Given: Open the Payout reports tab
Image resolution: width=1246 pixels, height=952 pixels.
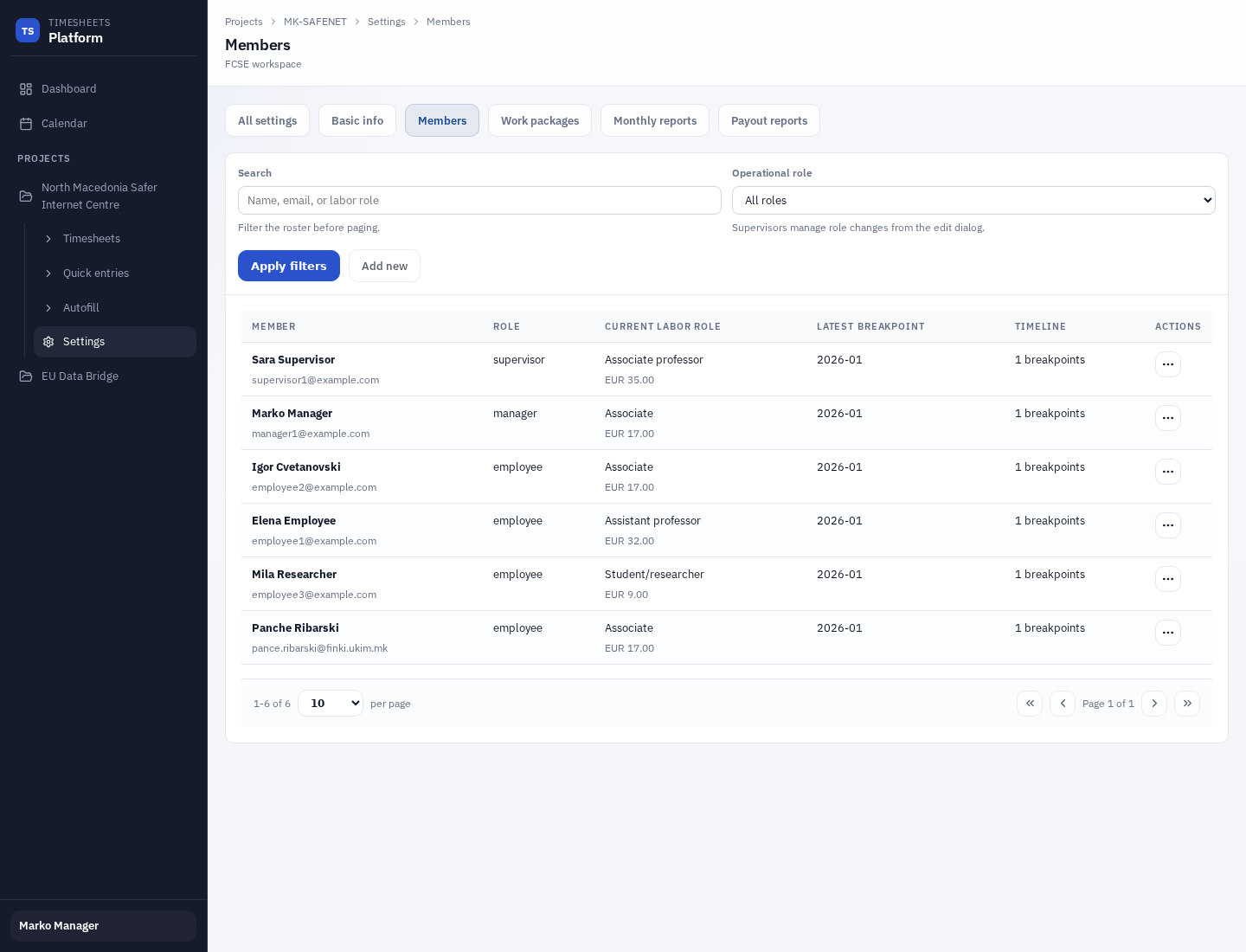Looking at the screenshot, I should [x=769, y=120].
